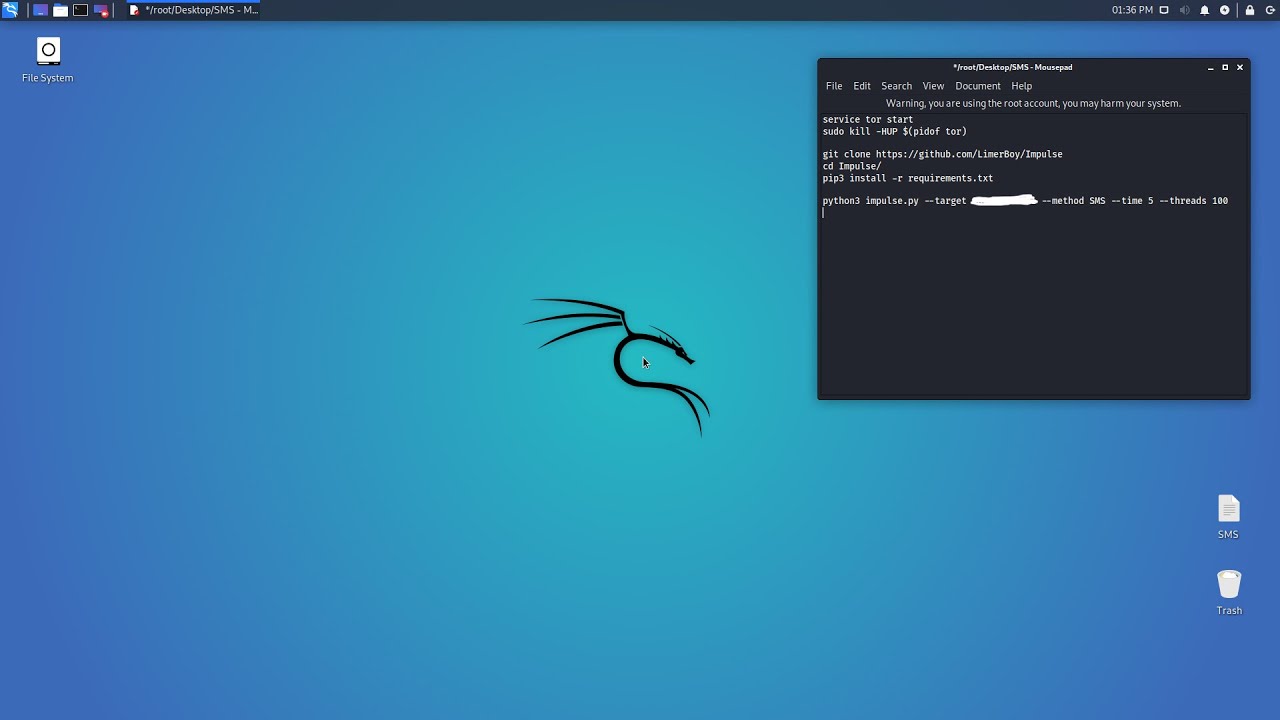The image size is (1280, 720).
Task: Open the clock showing 01:36 PM
Action: coord(1132,10)
